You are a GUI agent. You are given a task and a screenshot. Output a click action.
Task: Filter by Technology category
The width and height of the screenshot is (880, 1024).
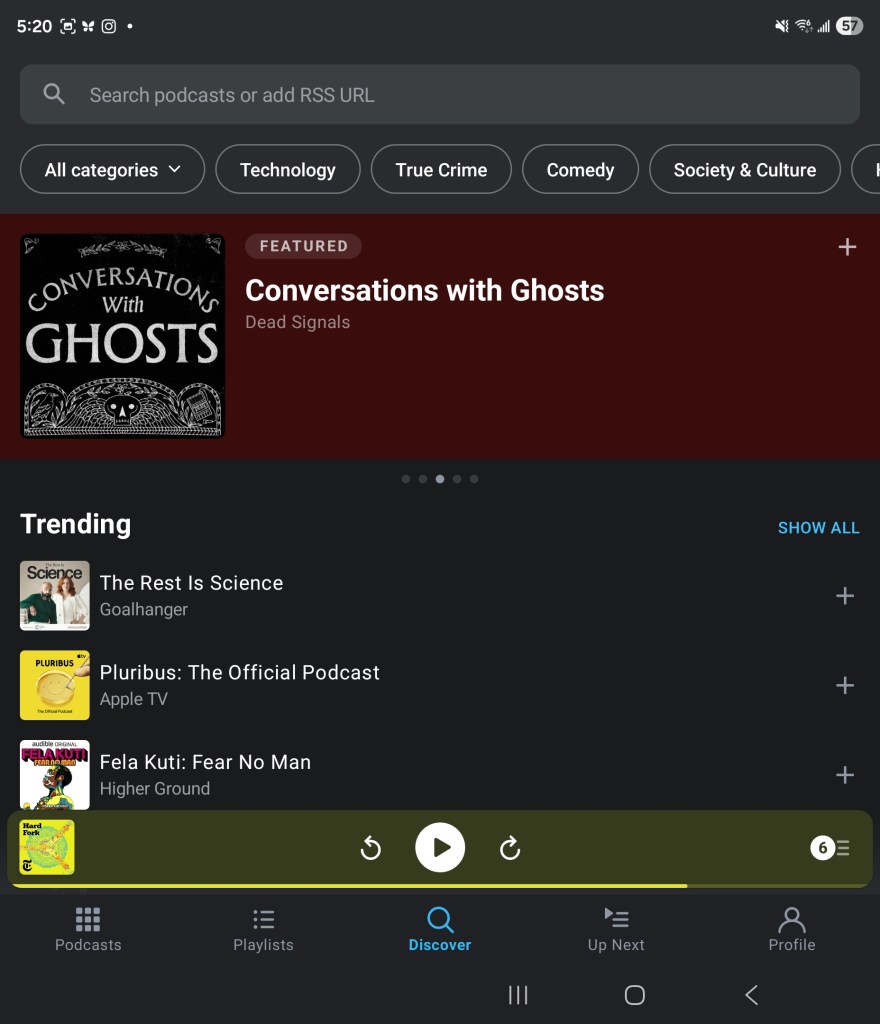tap(287, 170)
